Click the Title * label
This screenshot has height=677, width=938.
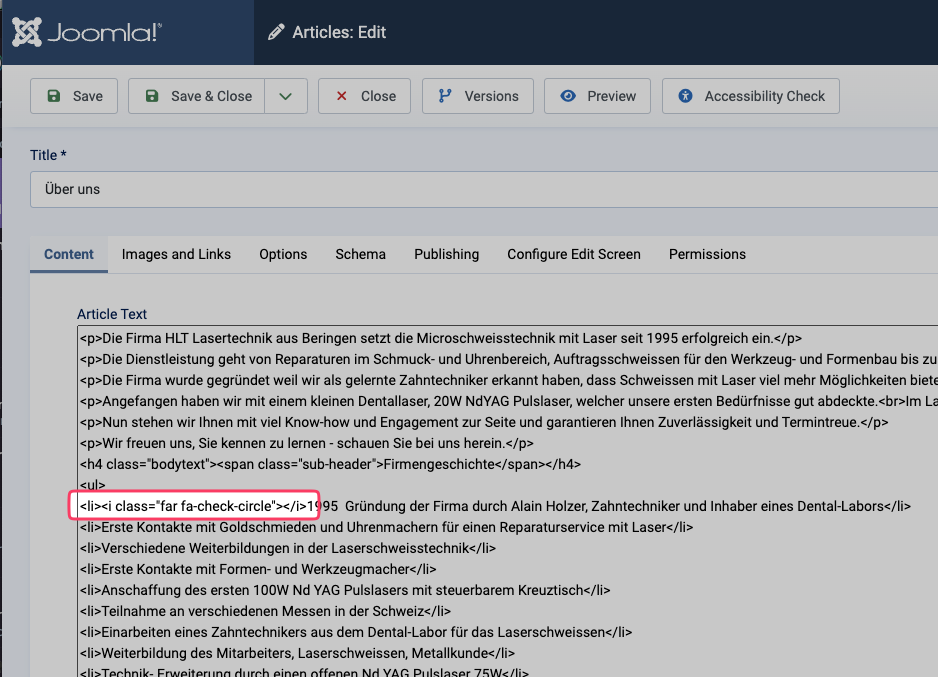(48, 155)
